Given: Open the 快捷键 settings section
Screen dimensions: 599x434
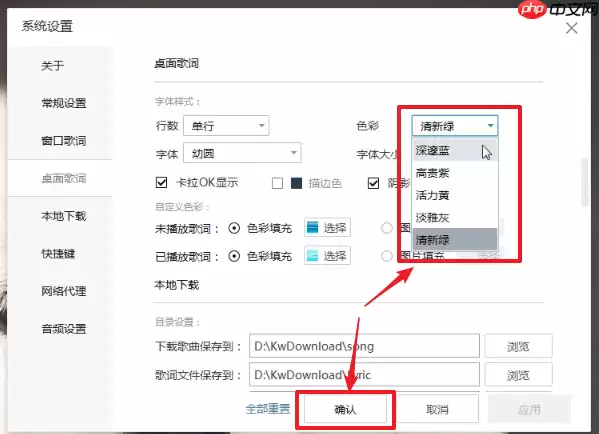Looking at the screenshot, I should (x=58, y=253).
